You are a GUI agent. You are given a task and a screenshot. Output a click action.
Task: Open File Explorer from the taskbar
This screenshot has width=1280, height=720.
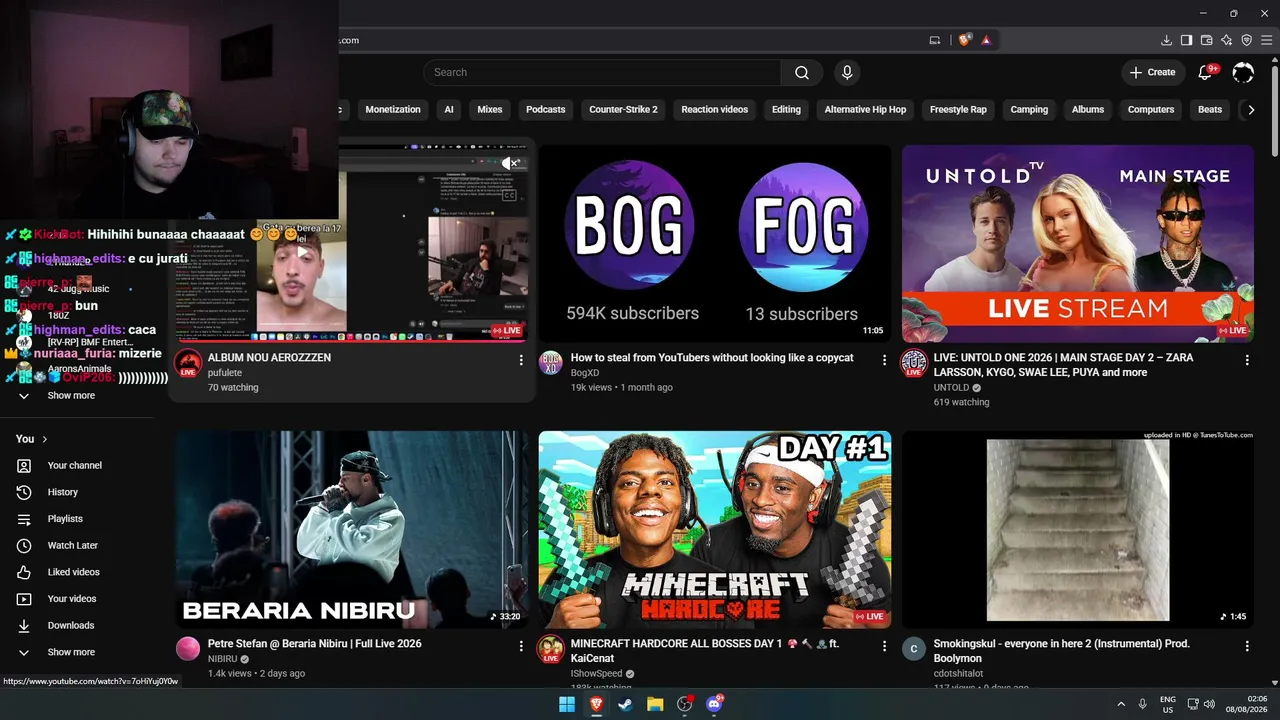point(655,704)
